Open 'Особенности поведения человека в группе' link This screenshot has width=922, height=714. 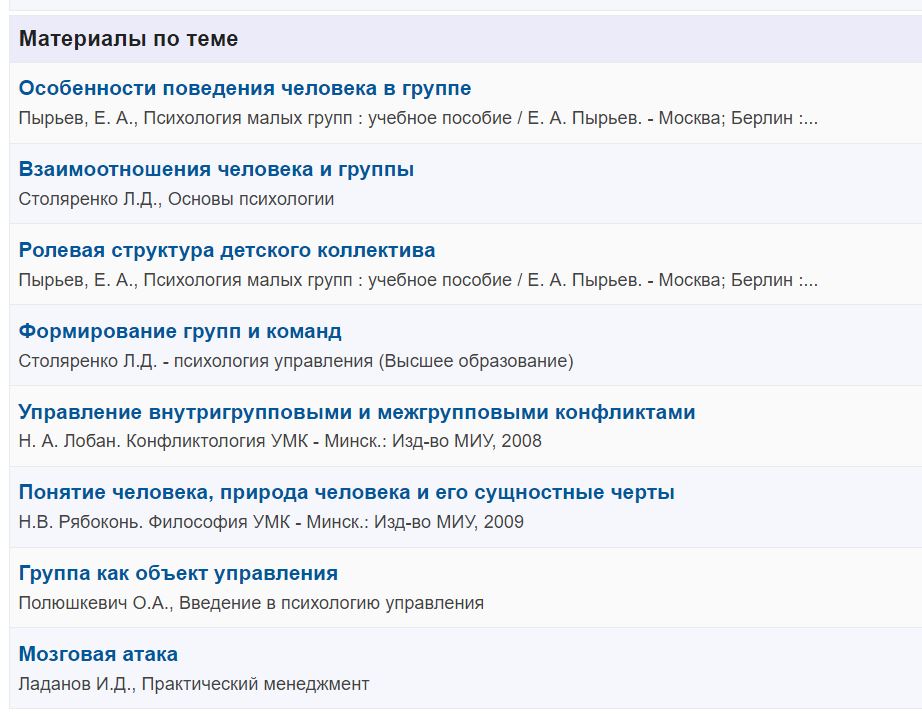point(245,89)
